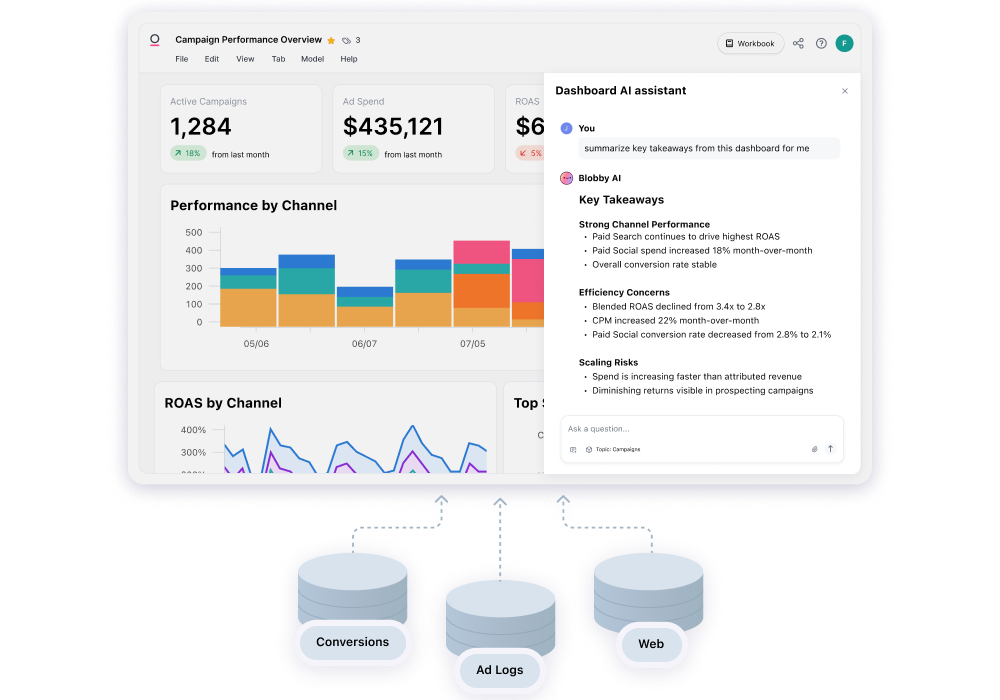Click the Web database cylinder icon
Viewport: 1000px width, 700px height.
click(649, 590)
